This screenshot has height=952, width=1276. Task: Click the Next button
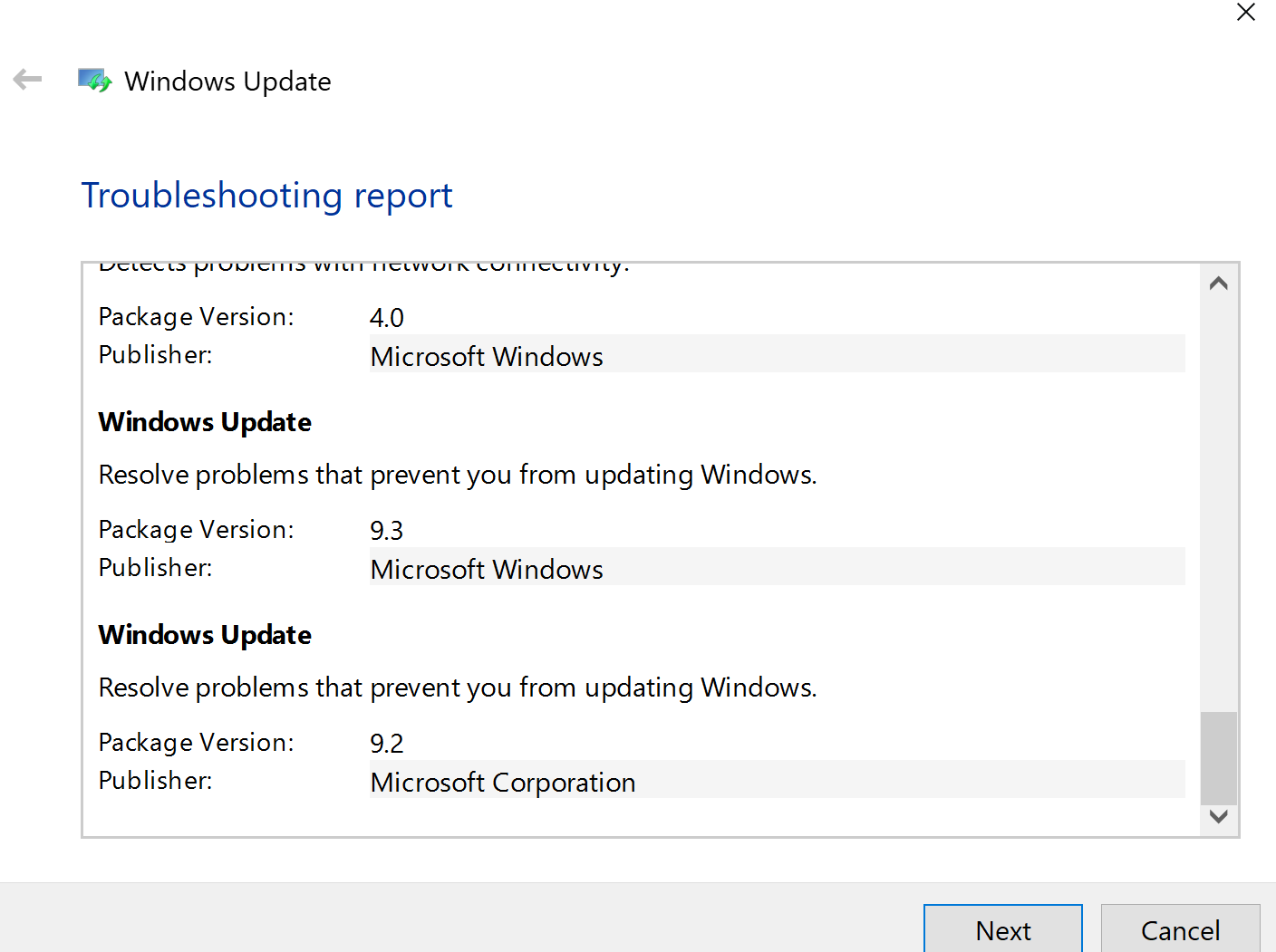(x=1003, y=930)
